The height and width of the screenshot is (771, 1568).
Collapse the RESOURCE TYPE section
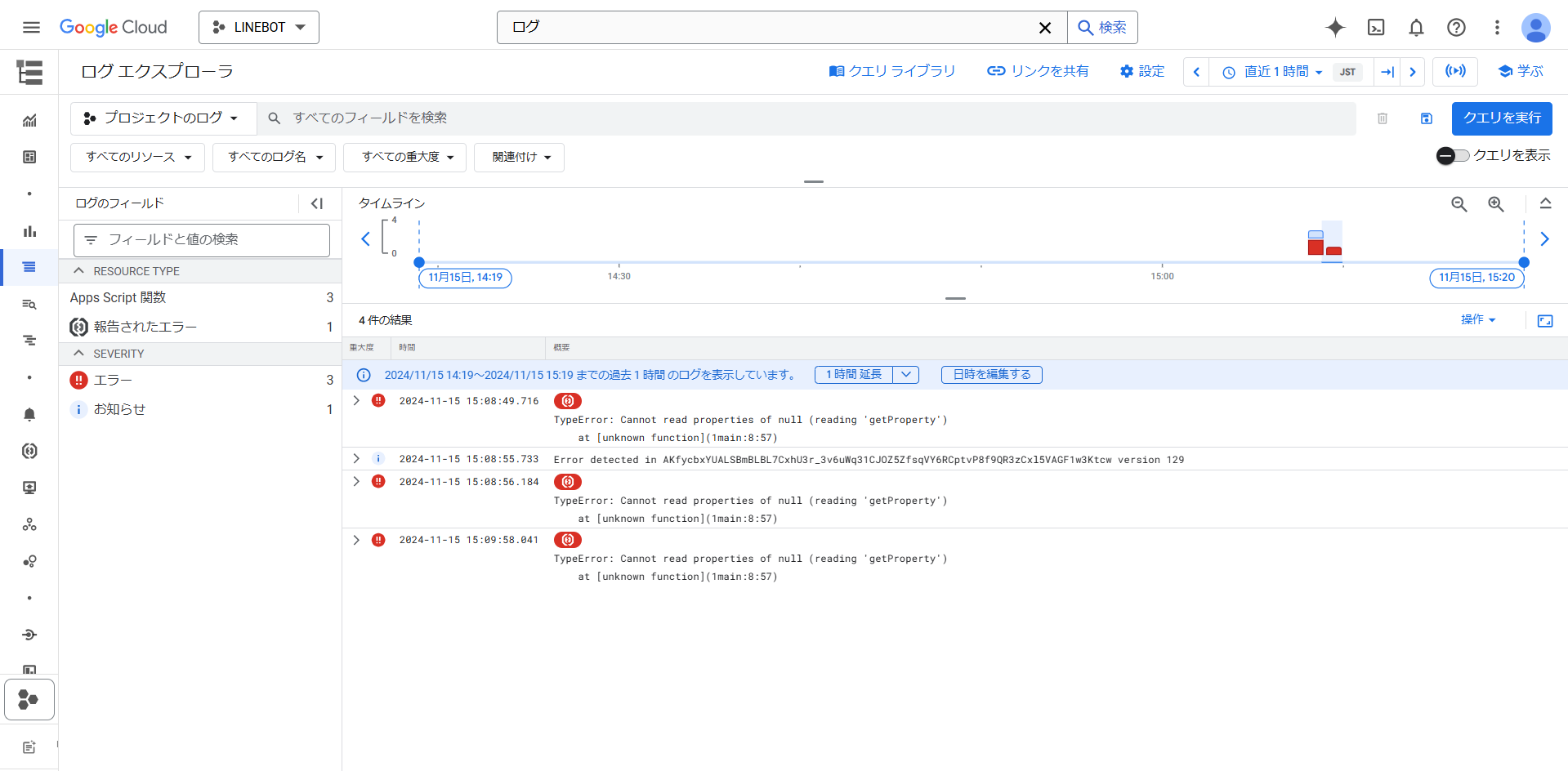[79, 270]
